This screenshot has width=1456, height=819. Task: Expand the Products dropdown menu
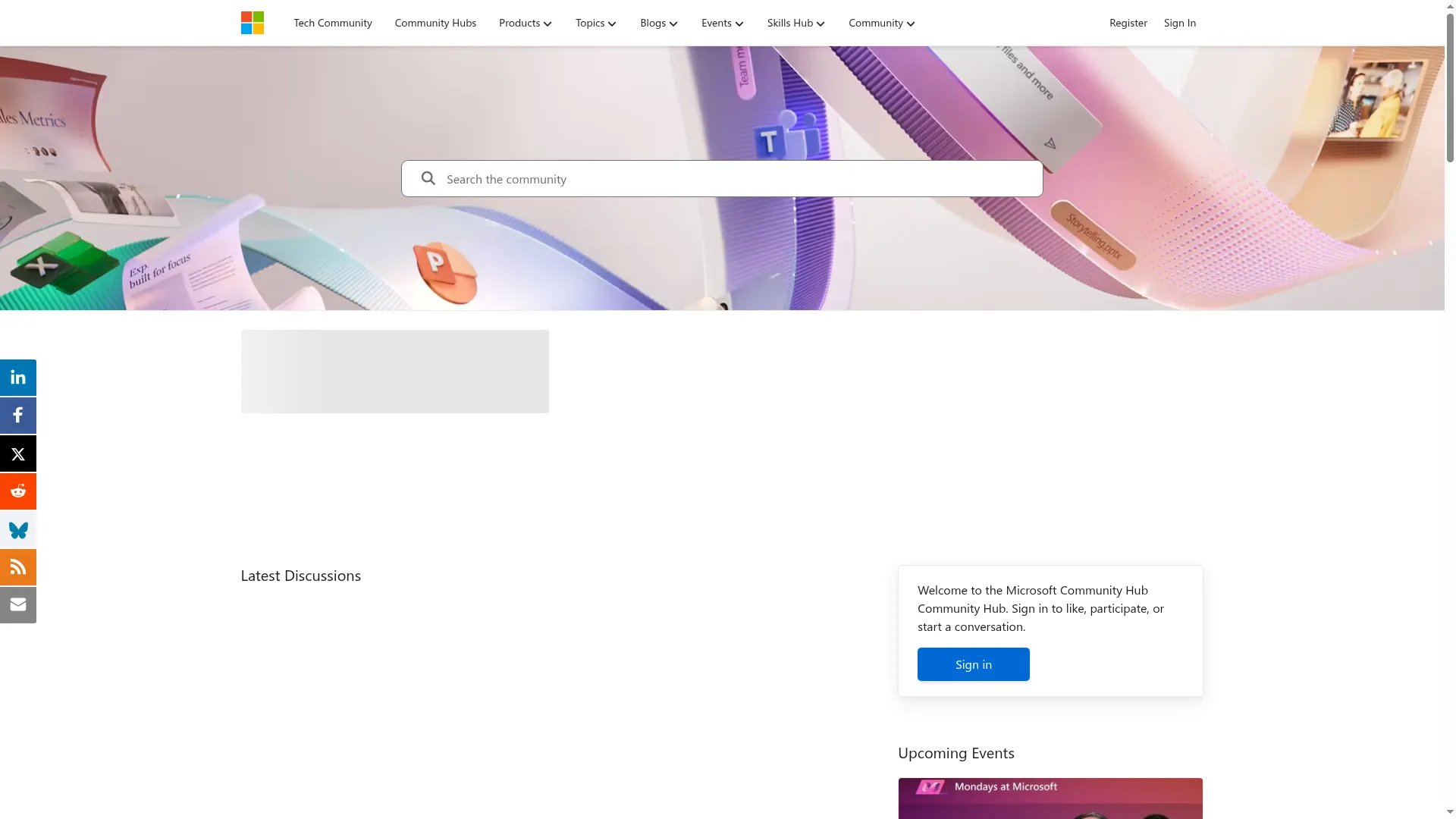[x=526, y=23]
